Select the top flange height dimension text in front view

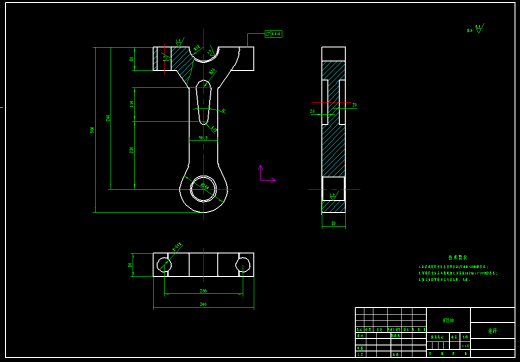click(132, 59)
